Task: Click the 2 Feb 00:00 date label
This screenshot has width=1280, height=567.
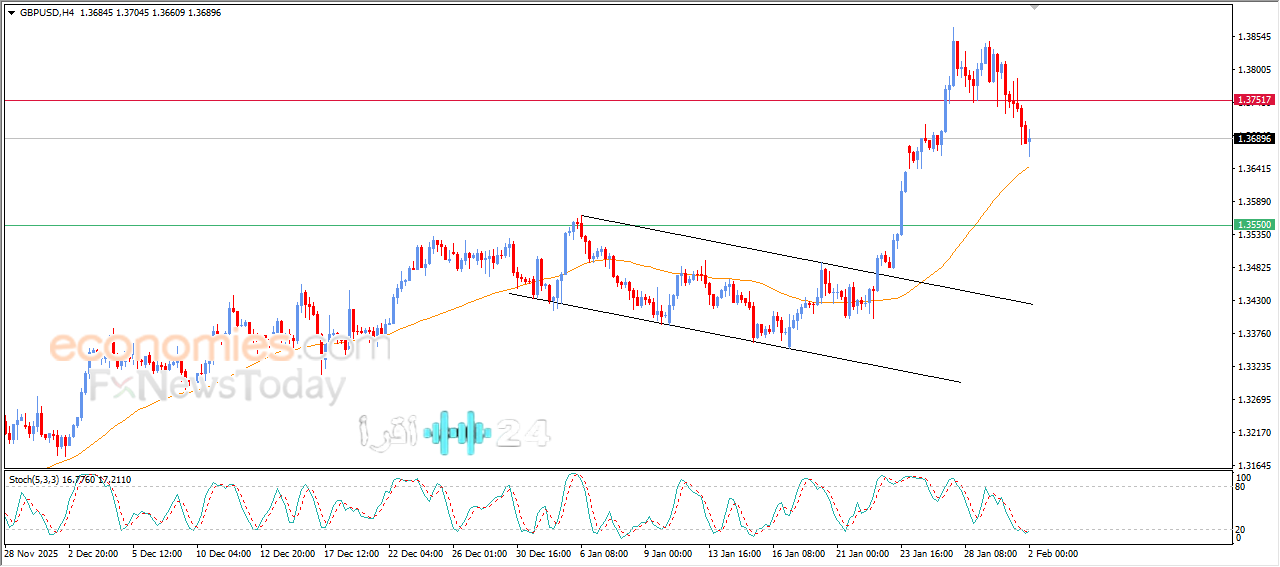Action: 1054,553
